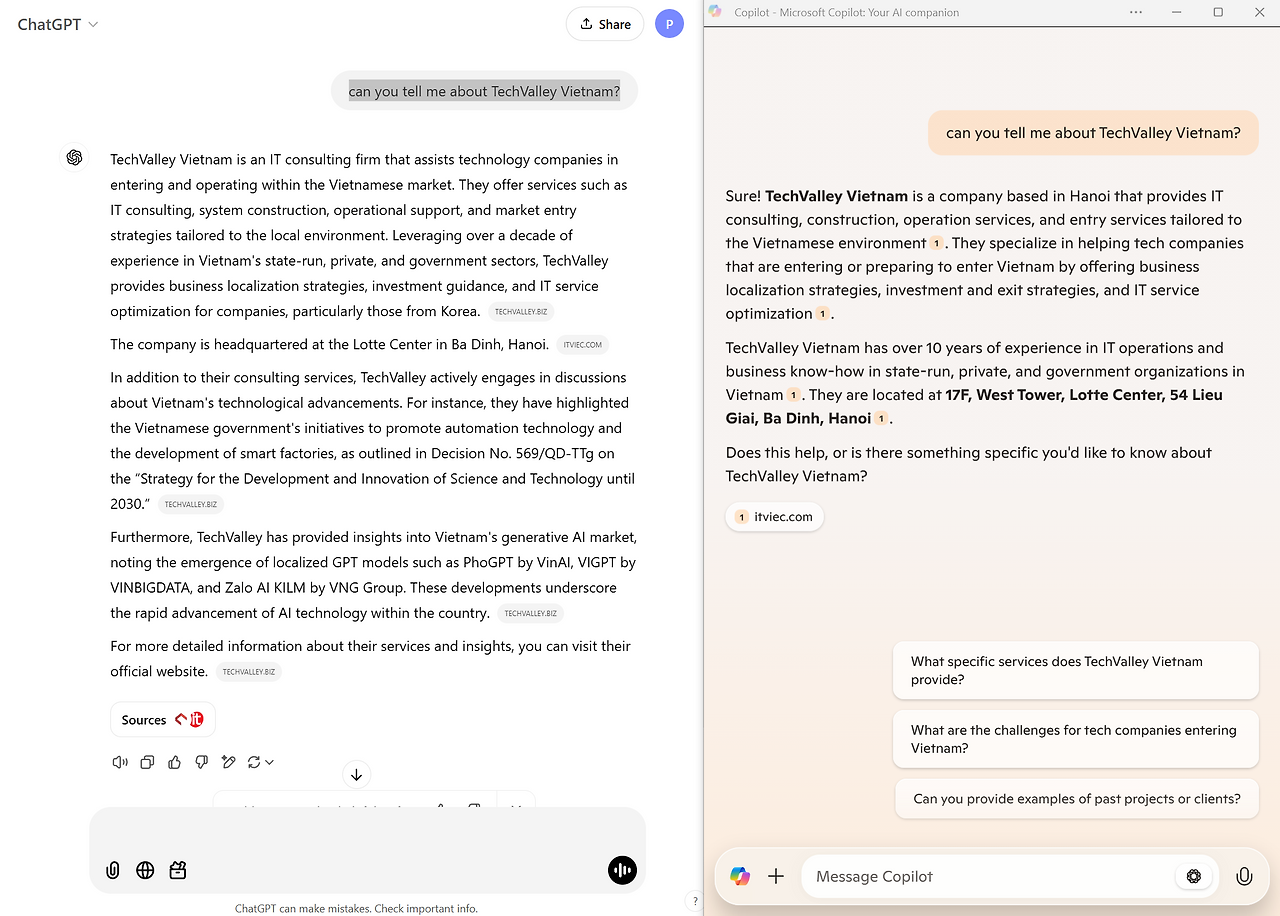Open the ChatGPT model selector dropdown
The height and width of the screenshot is (916, 1280).
57,23
